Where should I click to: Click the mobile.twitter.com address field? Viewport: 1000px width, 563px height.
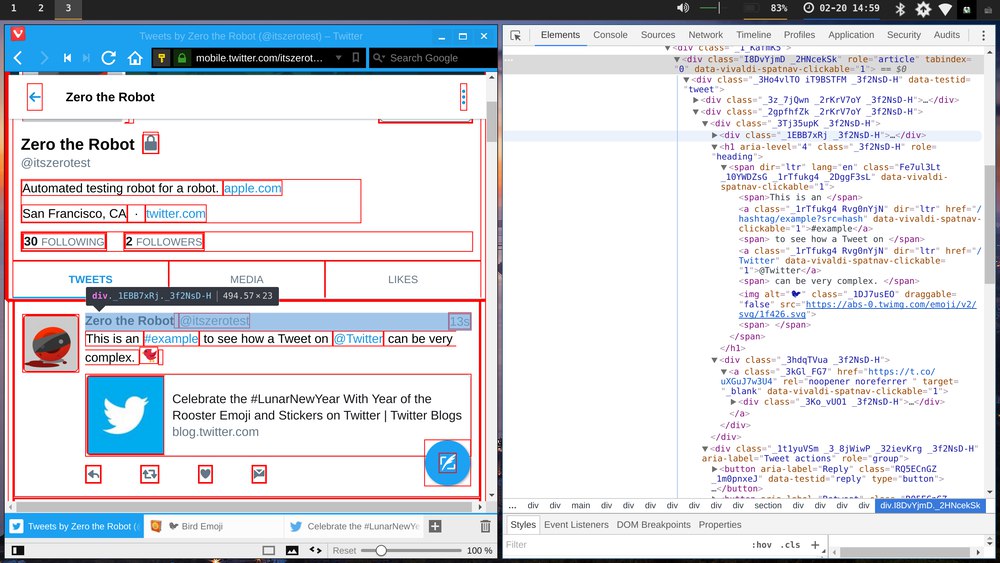pyautogui.click(x=259, y=58)
